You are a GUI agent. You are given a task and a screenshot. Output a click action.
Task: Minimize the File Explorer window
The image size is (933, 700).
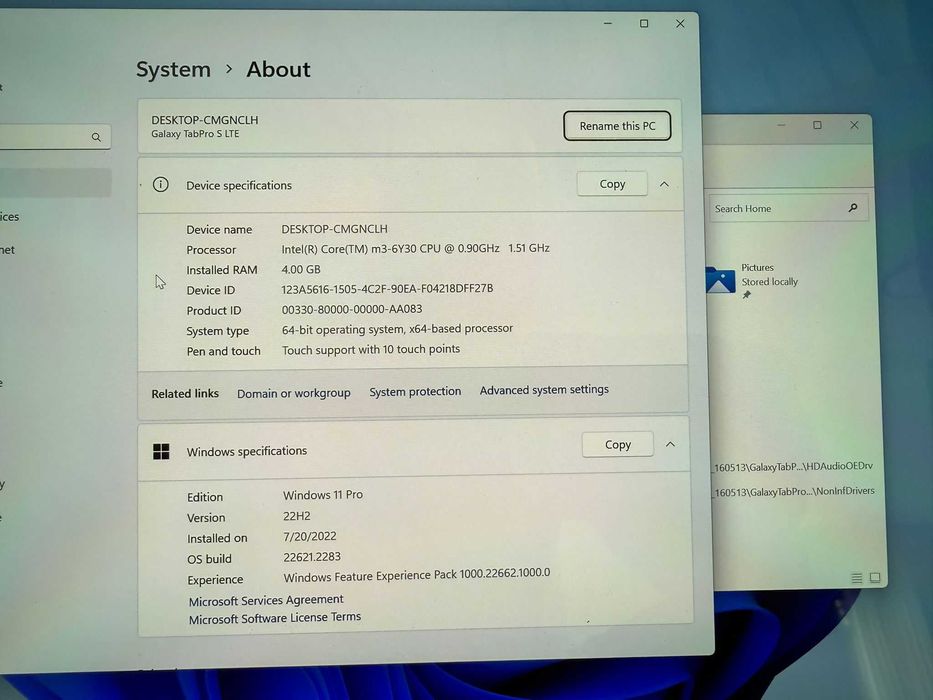pyautogui.click(x=781, y=125)
